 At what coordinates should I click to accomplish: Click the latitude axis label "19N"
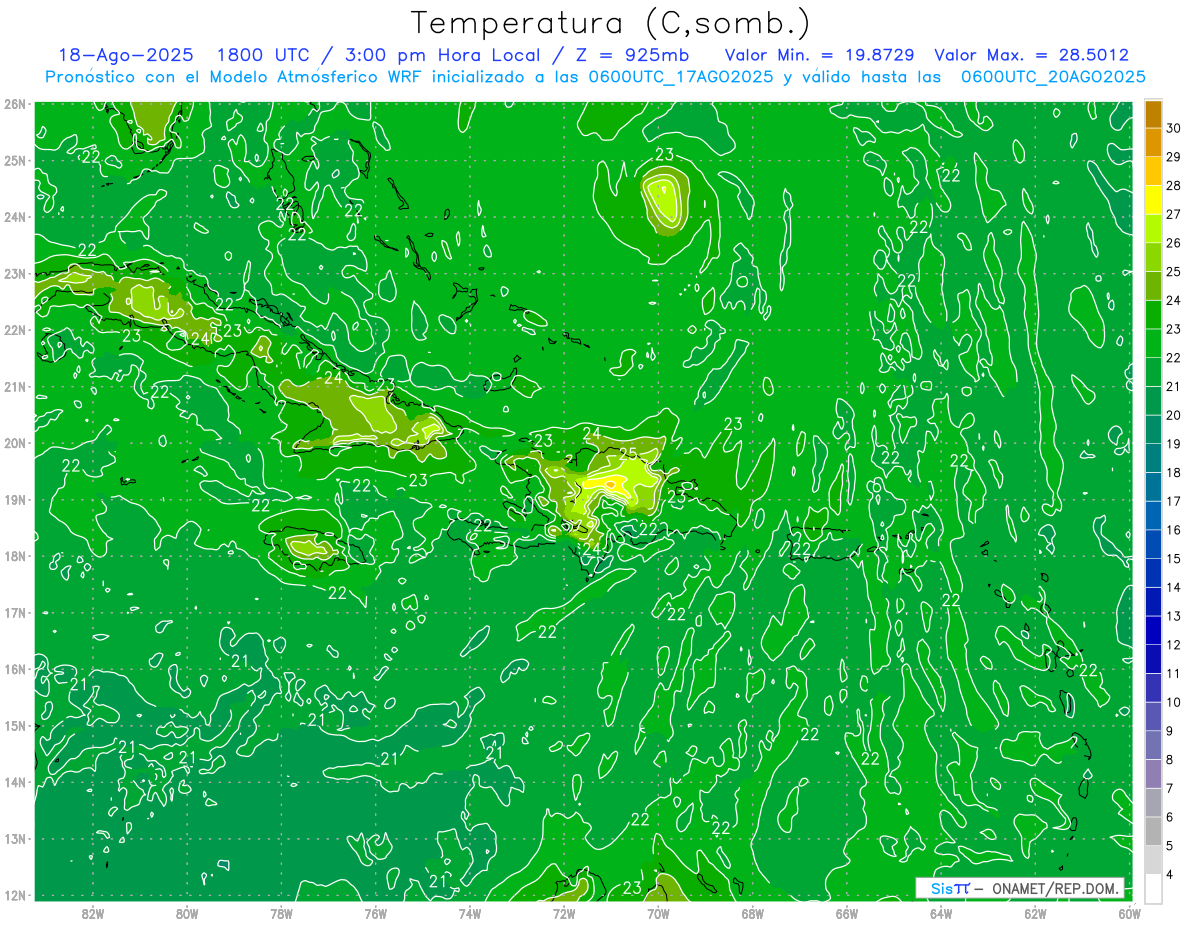point(15,499)
